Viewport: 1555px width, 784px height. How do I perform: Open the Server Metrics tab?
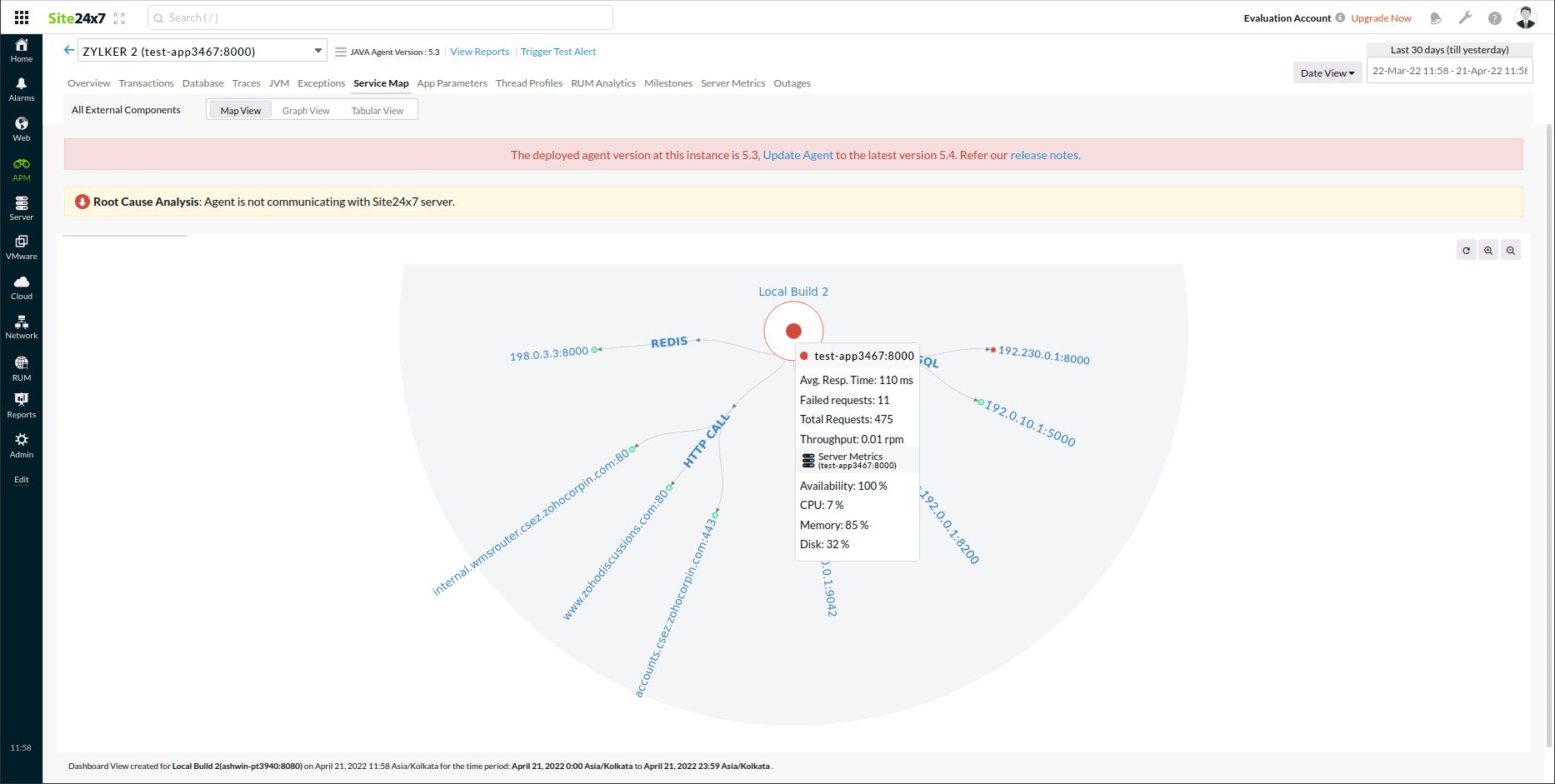pyautogui.click(x=732, y=83)
